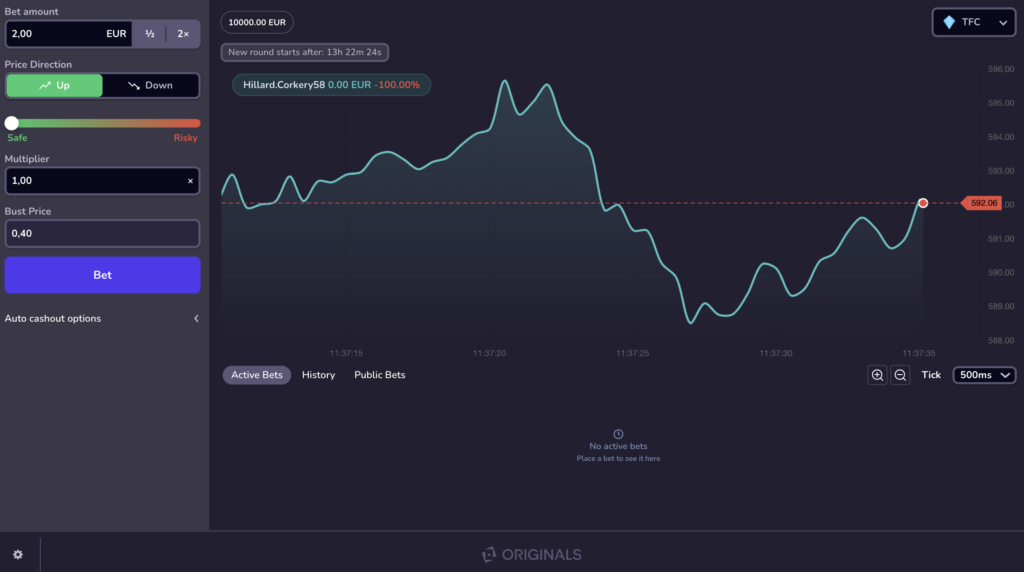The image size is (1024, 572).
Task: Open the 500ms tick interval dropdown
Action: (985, 375)
